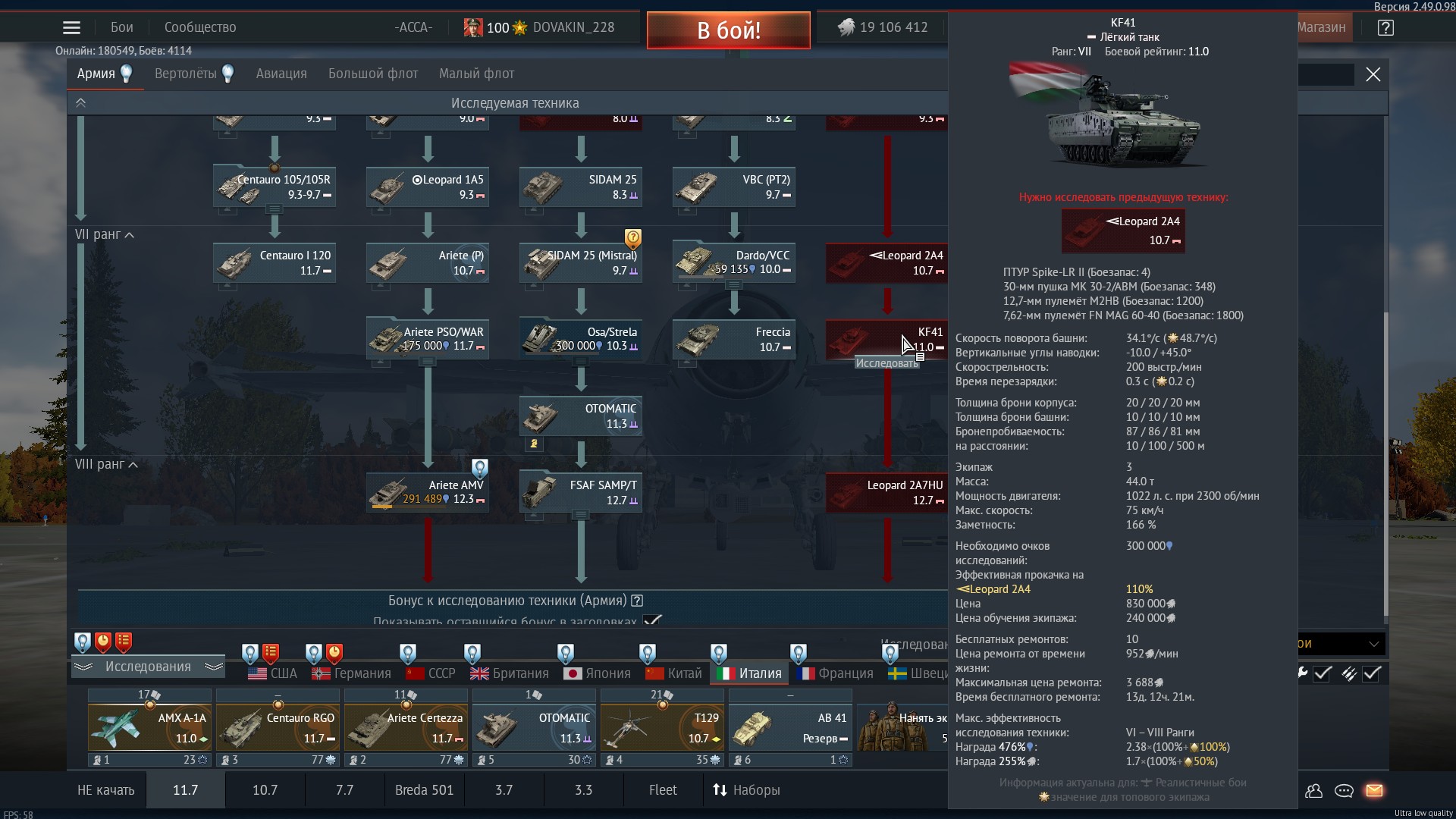Open the Исследования dropdown button
1456x819 pixels.
point(148,667)
